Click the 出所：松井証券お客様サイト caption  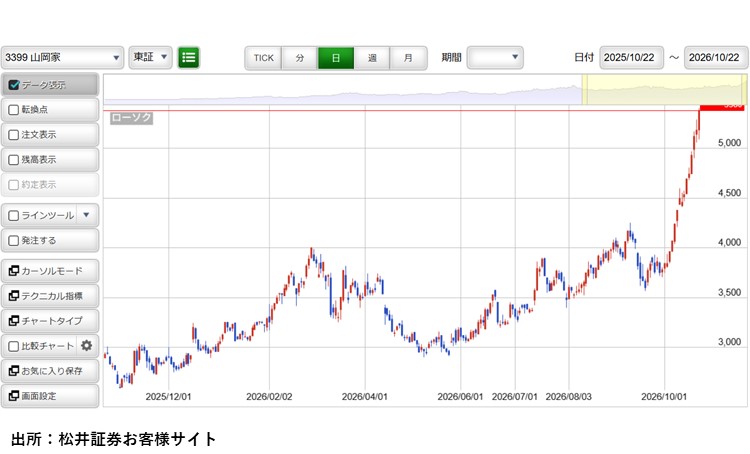pyautogui.click(x=114, y=439)
